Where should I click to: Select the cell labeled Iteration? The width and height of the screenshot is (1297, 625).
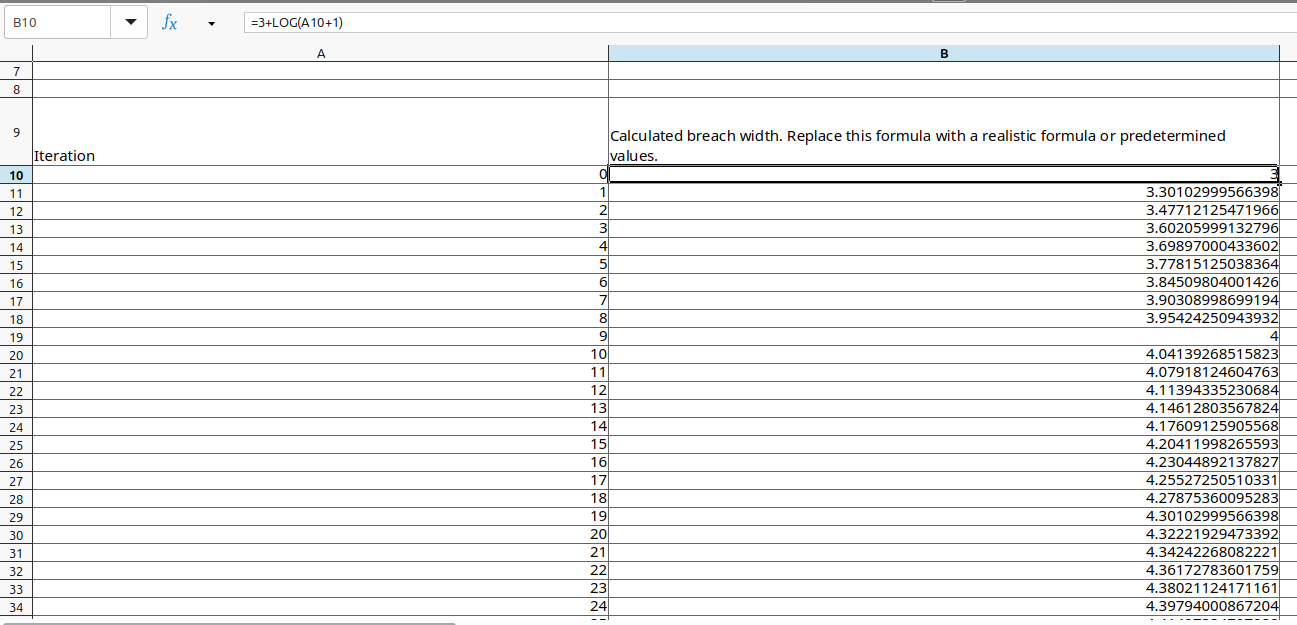(x=320, y=132)
